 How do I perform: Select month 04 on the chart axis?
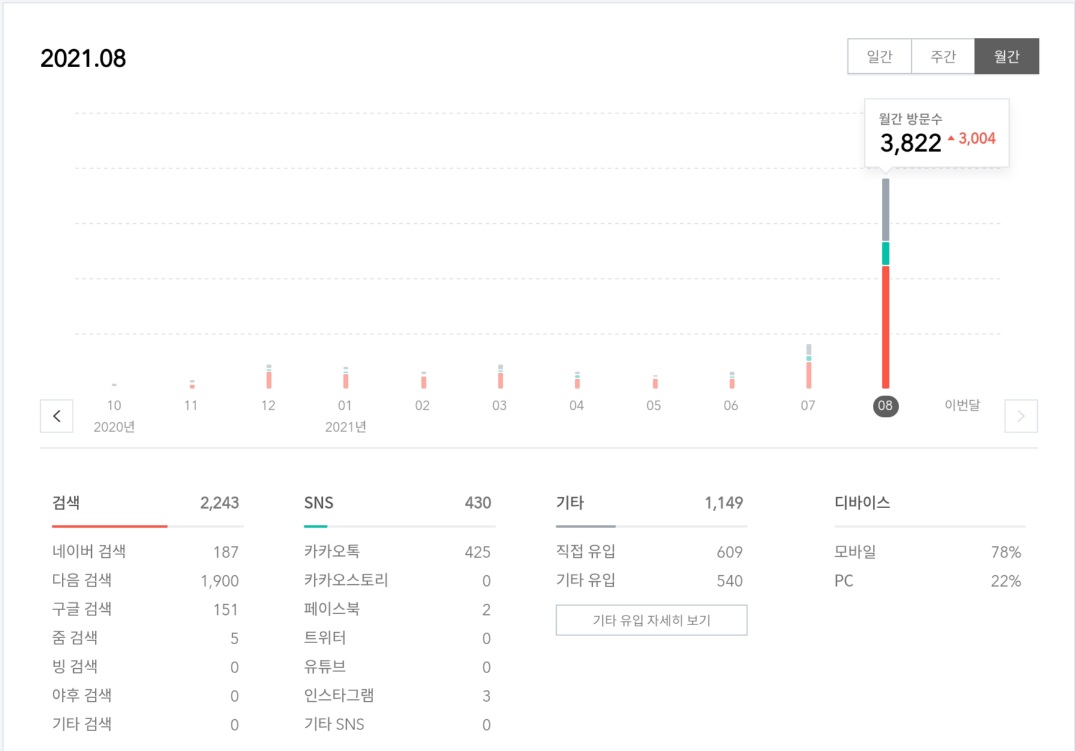point(577,405)
